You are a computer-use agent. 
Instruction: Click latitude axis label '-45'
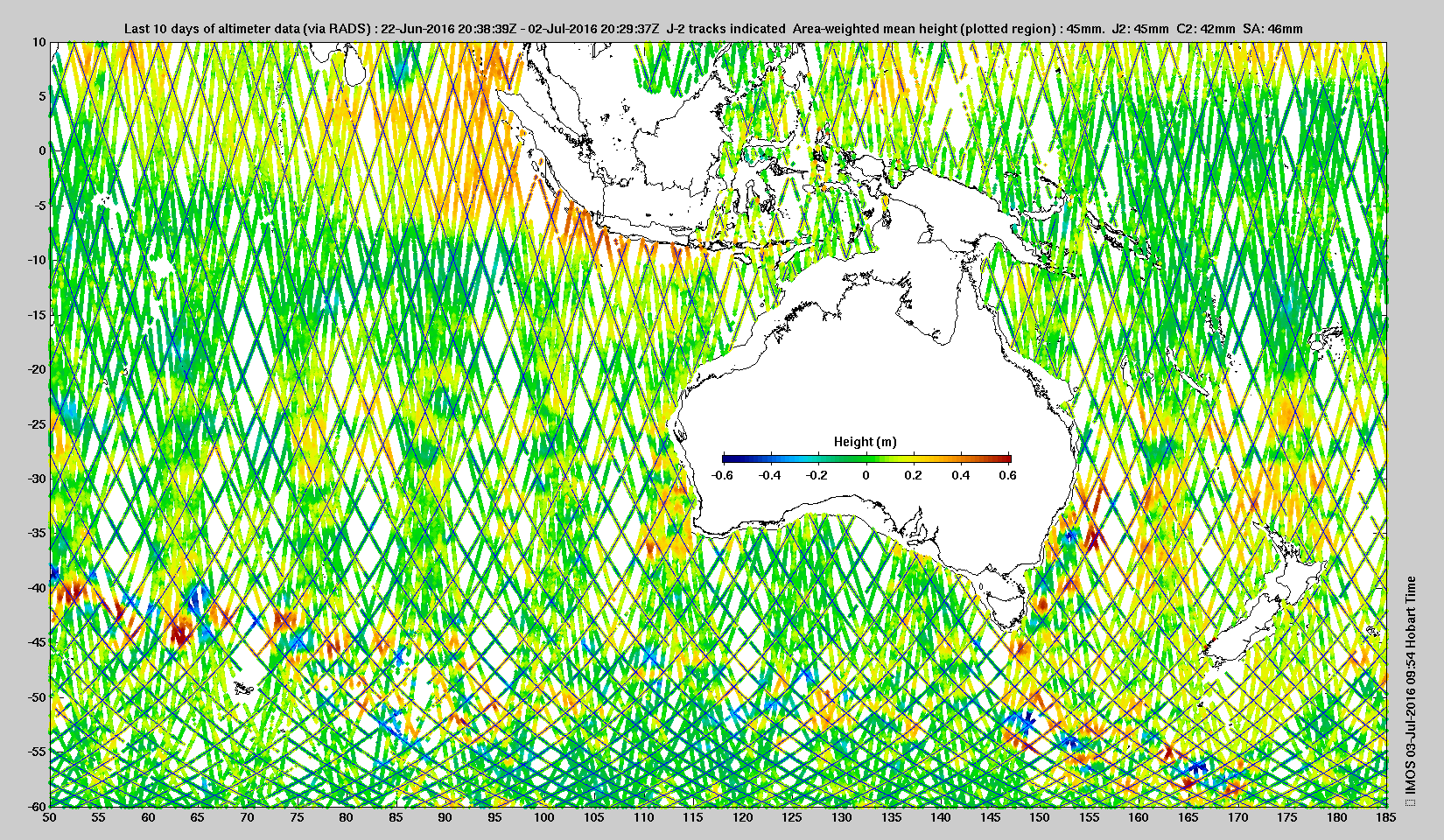(37, 642)
